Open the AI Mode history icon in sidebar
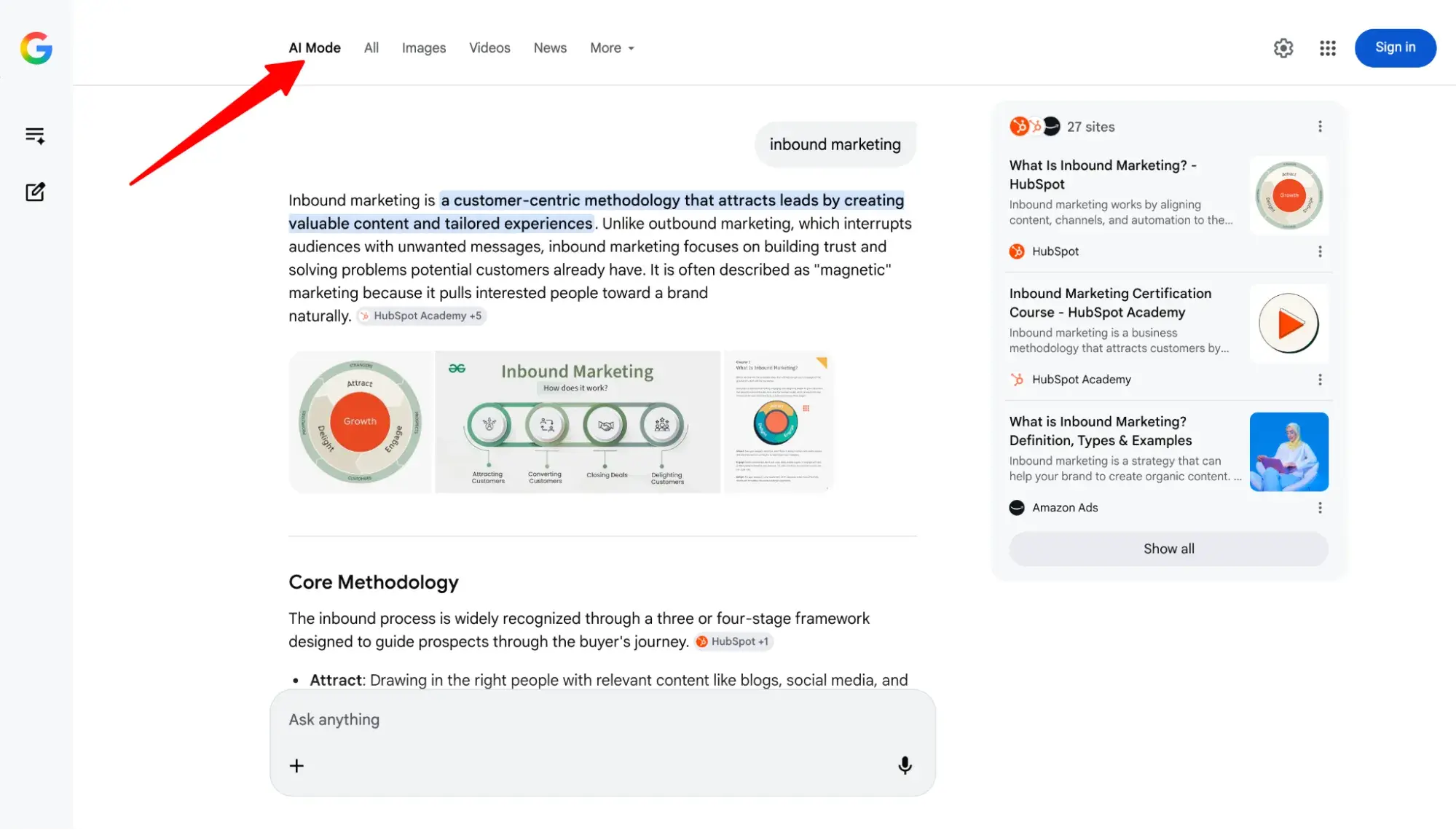Image resolution: width=1456 pixels, height=830 pixels. point(35,136)
